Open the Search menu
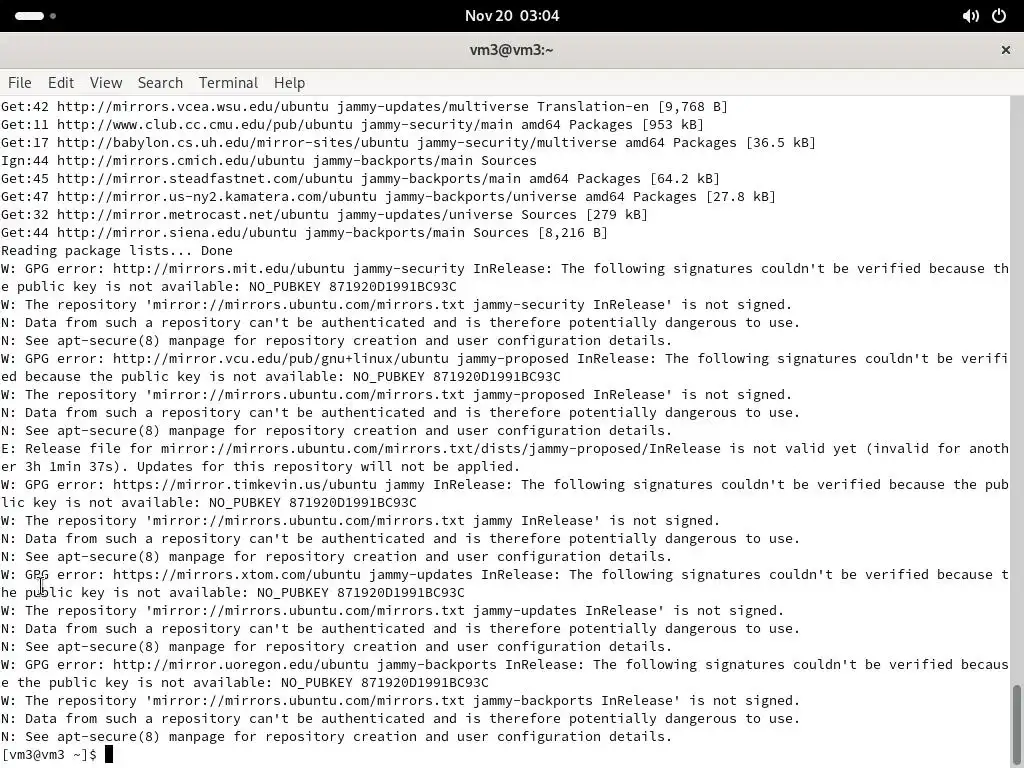 point(160,83)
